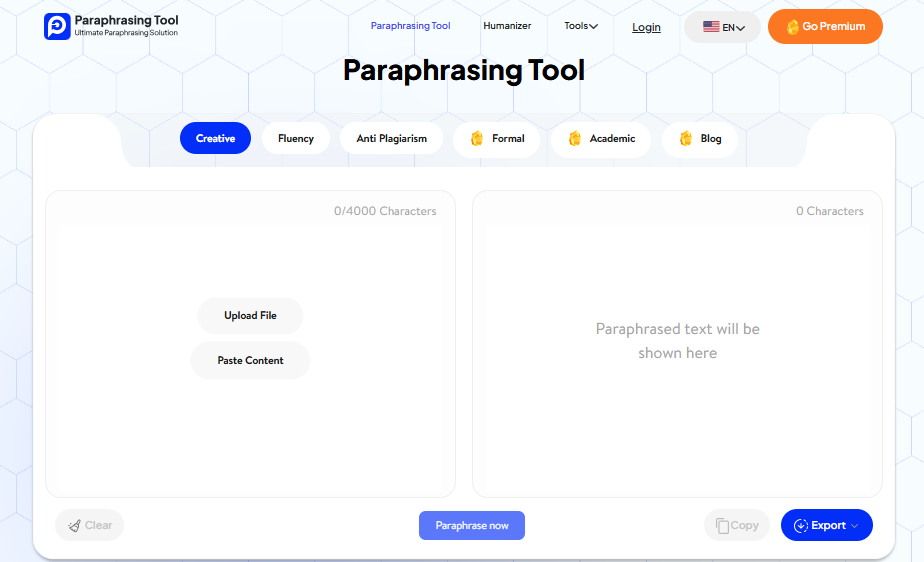Click the premium gem icon on Blog
This screenshot has width=924, height=562.
pyautogui.click(x=686, y=138)
